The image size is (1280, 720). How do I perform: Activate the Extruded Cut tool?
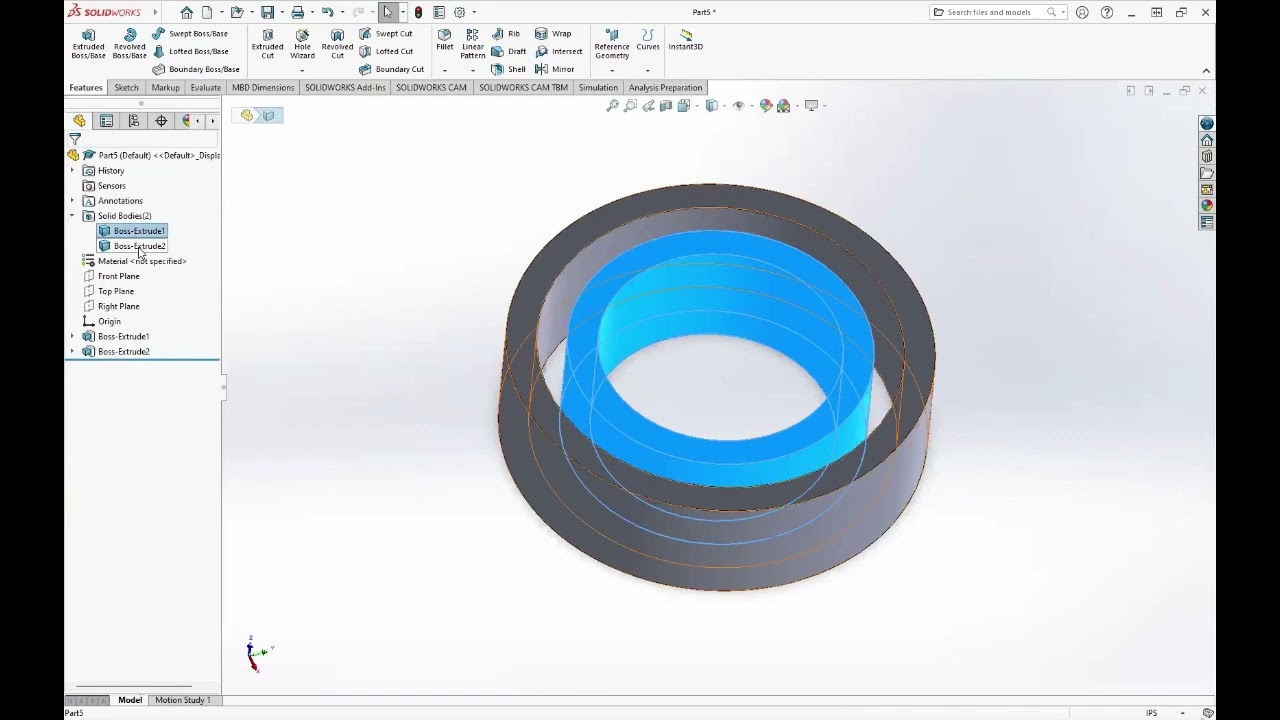[267, 43]
